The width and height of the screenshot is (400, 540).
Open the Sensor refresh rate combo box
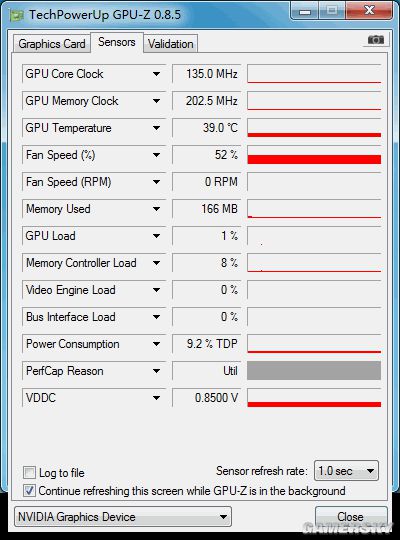point(346,470)
